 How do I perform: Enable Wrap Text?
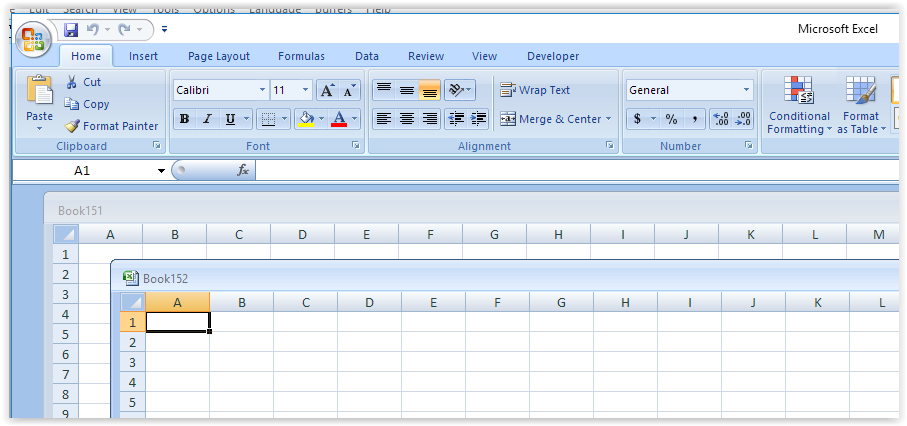pos(535,90)
